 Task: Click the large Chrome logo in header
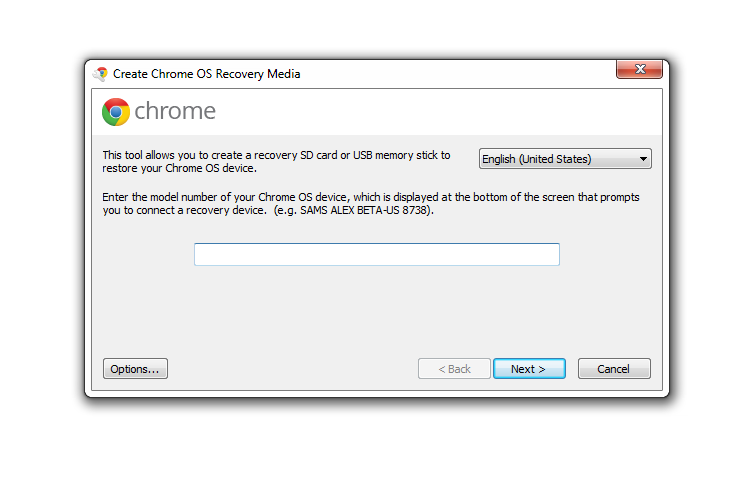point(116,112)
